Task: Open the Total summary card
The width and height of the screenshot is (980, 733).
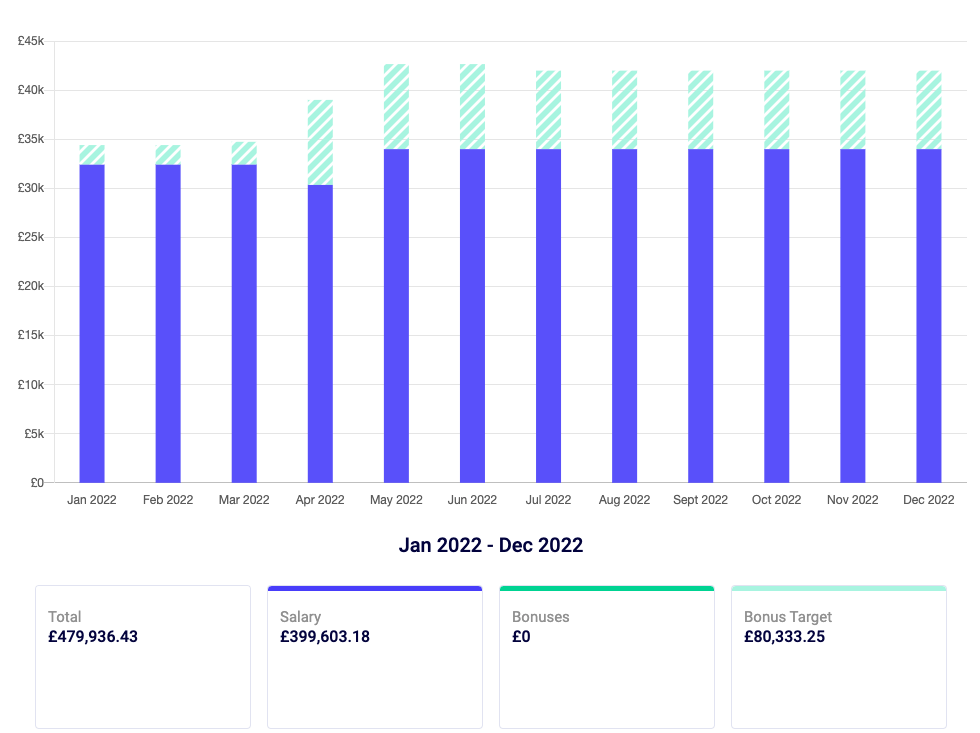Action: point(143,656)
